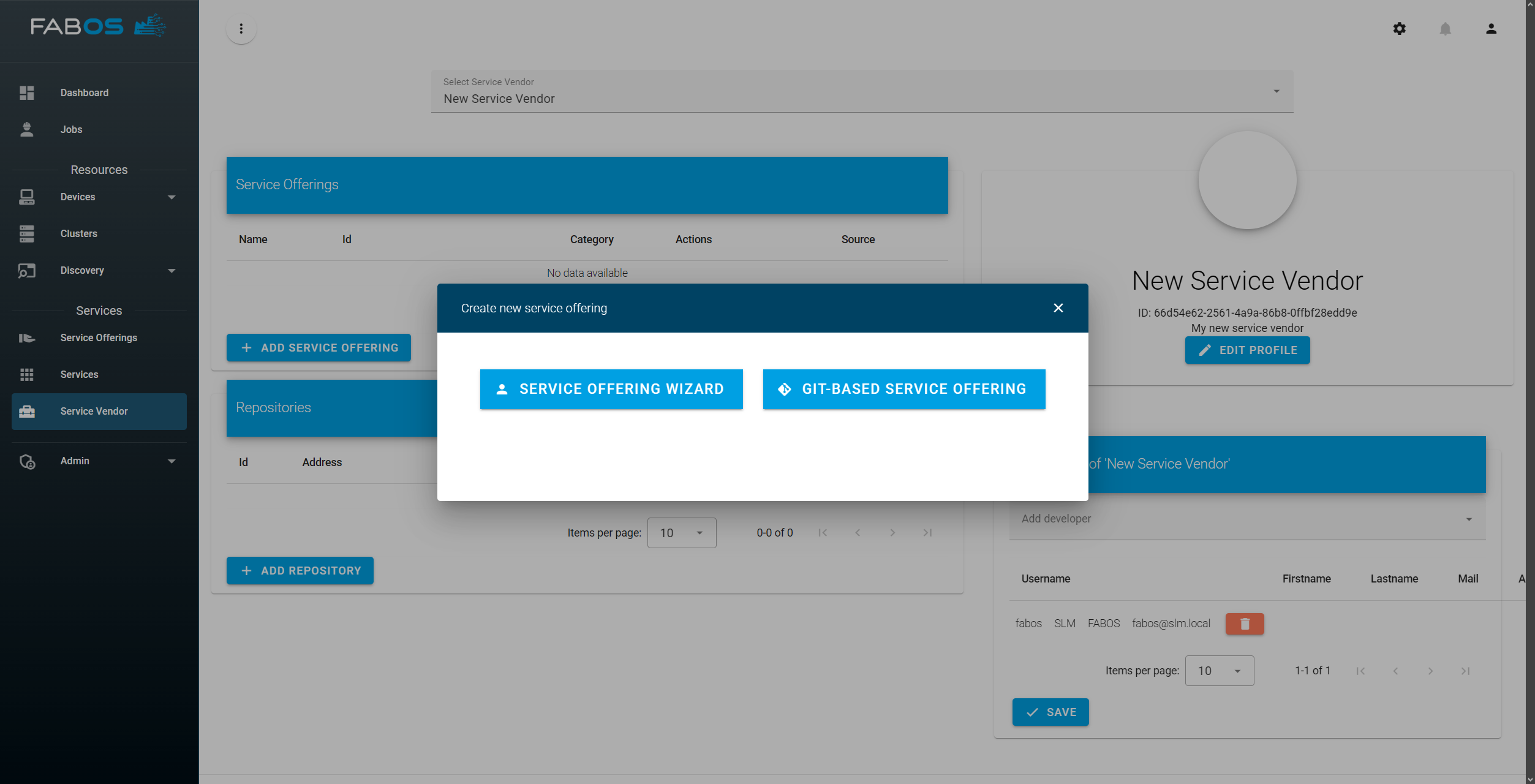Click Edit Profile for New Service Vendor
Image resolution: width=1535 pixels, height=784 pixels.
click(x=1247, y=350)
